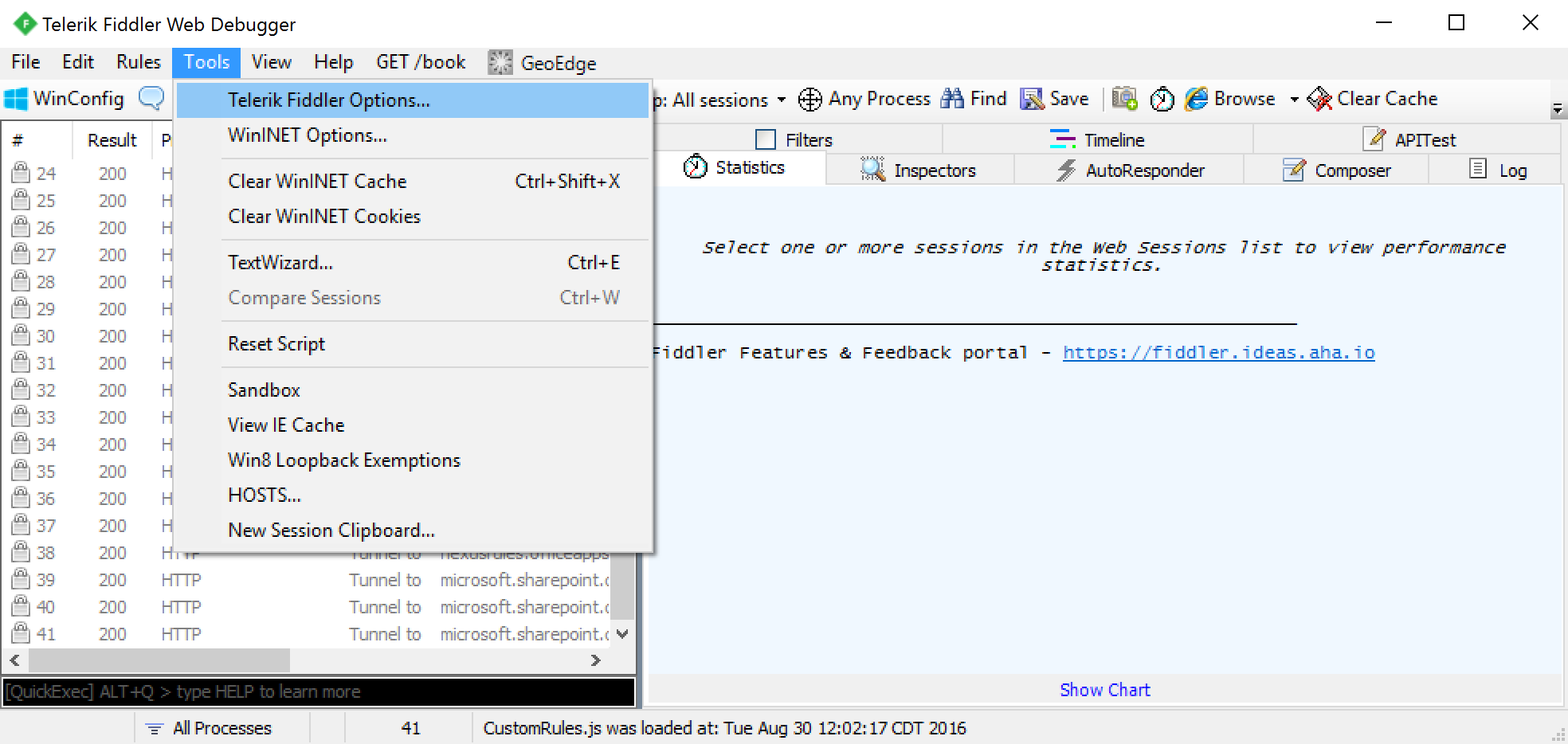Click the speech bubble comment icon
The width and height of the screenshot is (1568, 744).
pyautogui.click(x=151, y=98)
